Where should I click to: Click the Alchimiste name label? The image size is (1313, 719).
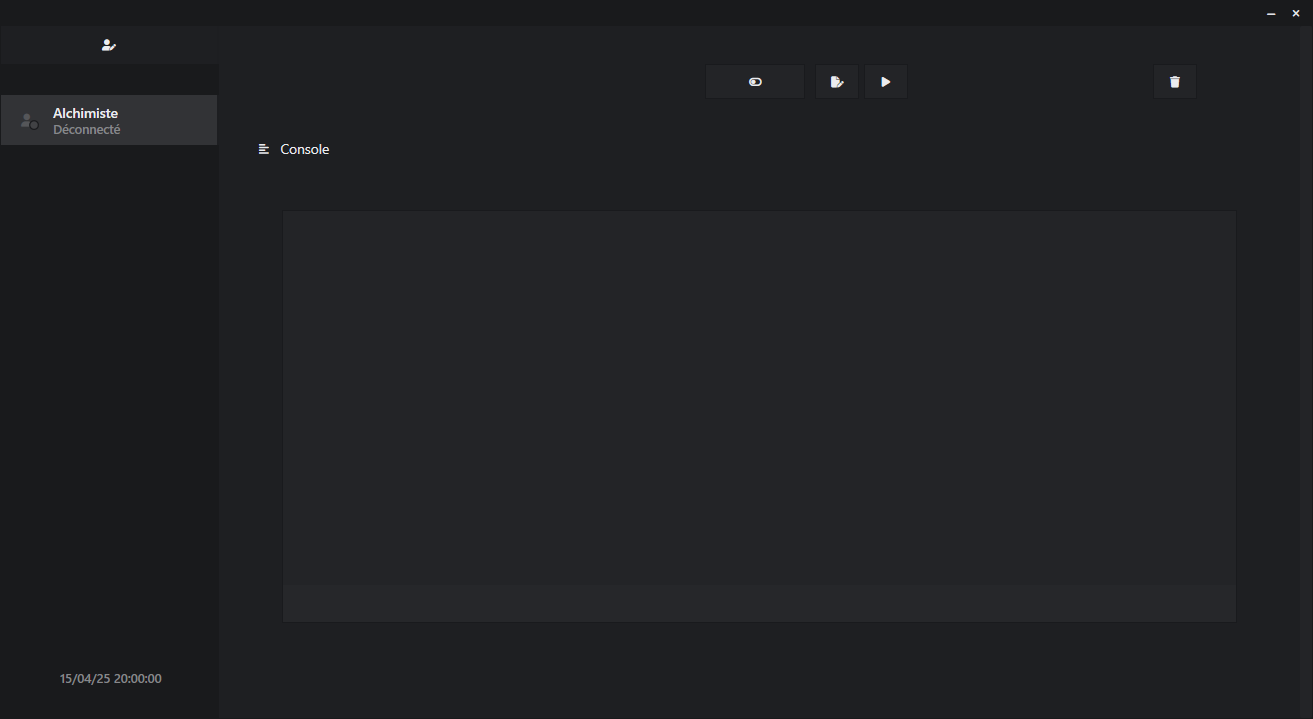[x=86, y=113]
